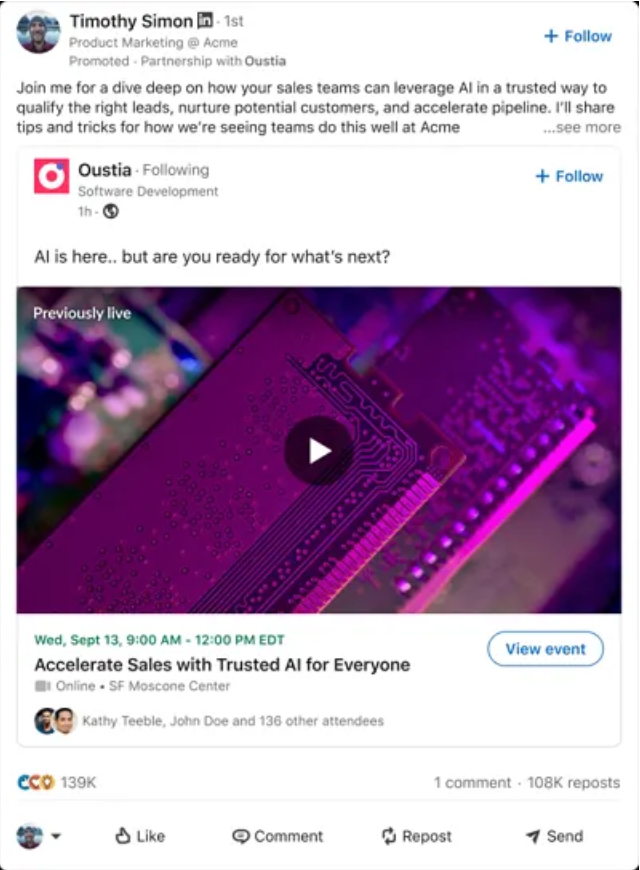Click the Oustia company logo
This screenshot has width=640, height=870.
pos(52,176)
